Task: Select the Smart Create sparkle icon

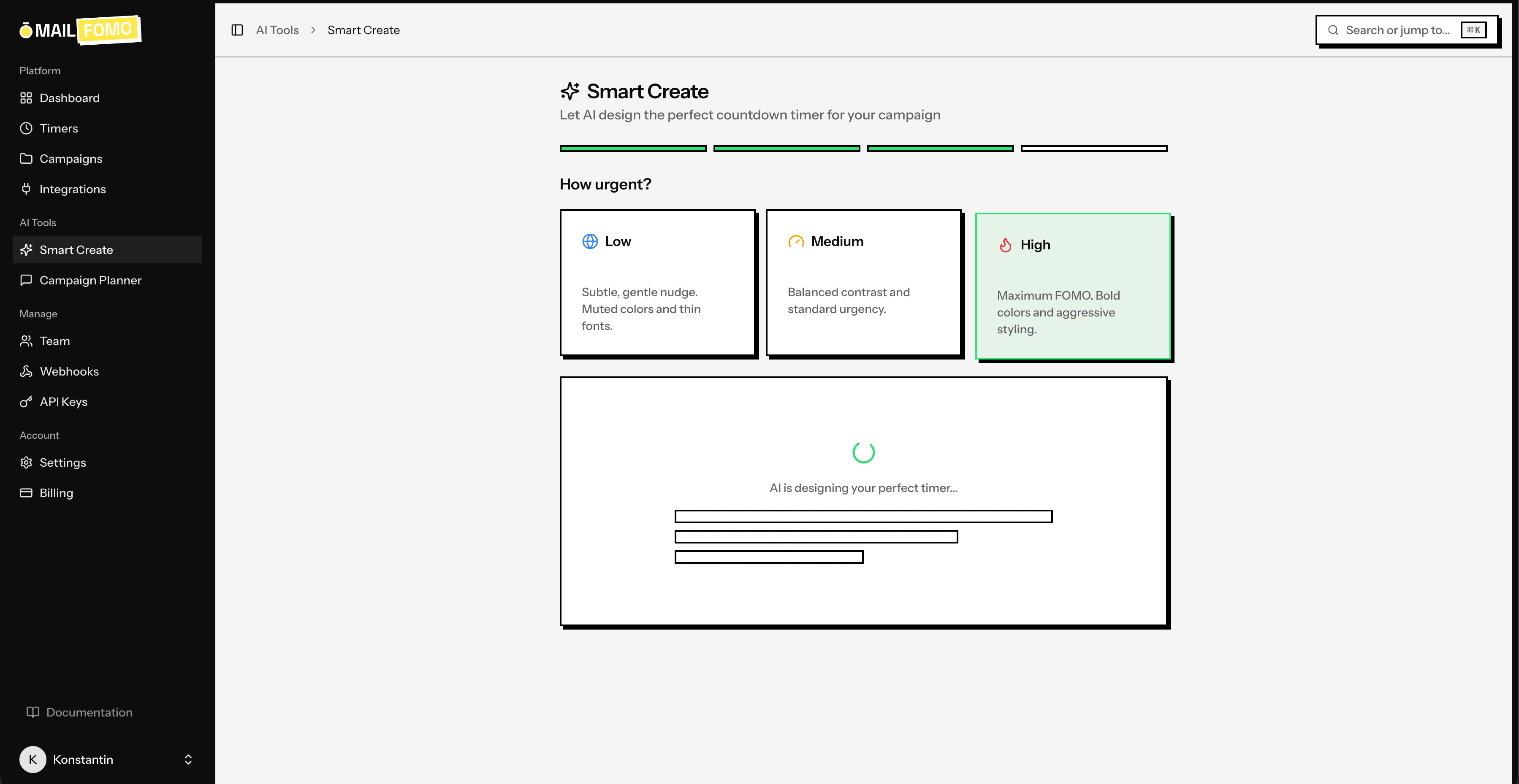Action: [26, 250]
